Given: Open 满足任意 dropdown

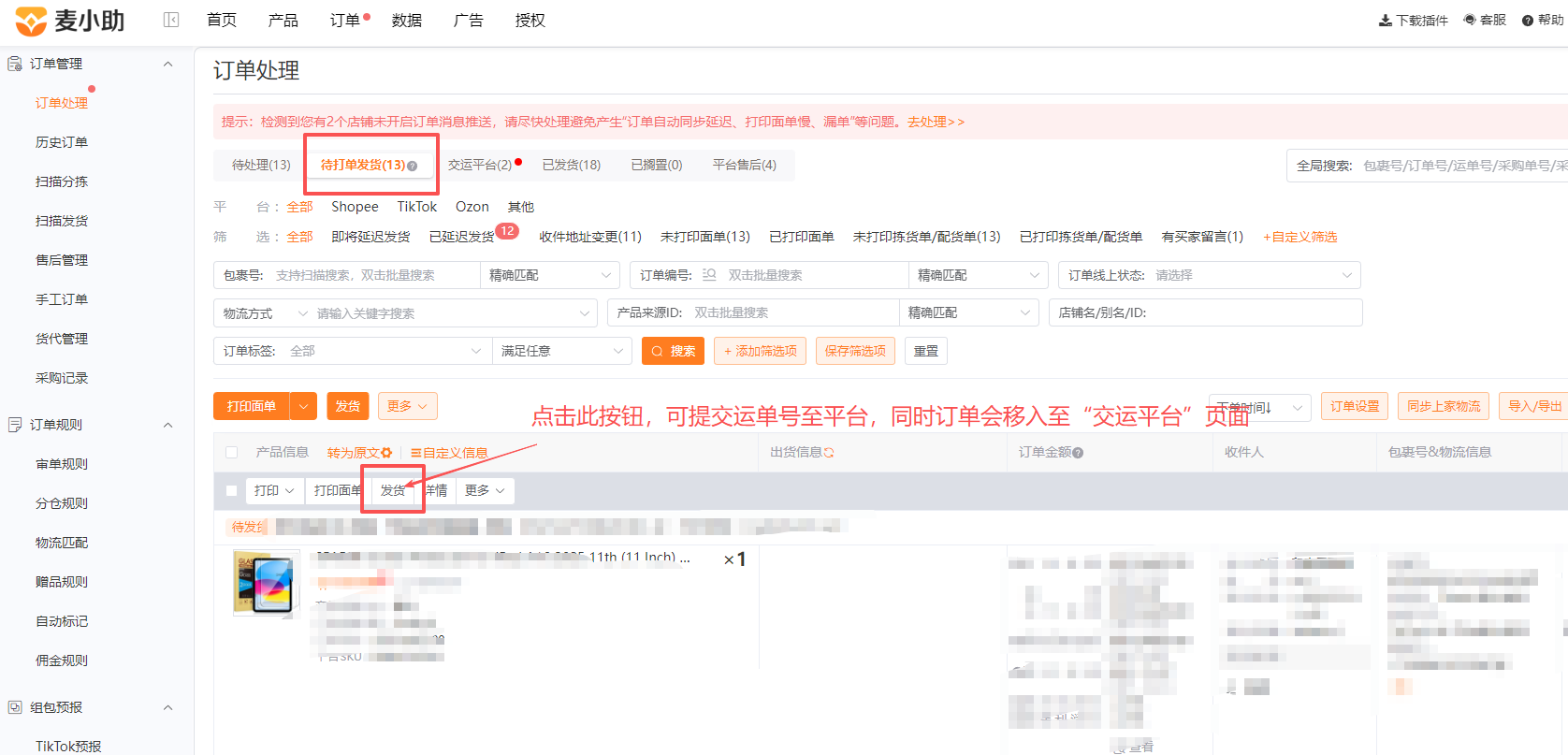Looking at the screenshot, I should coord(562,352).
